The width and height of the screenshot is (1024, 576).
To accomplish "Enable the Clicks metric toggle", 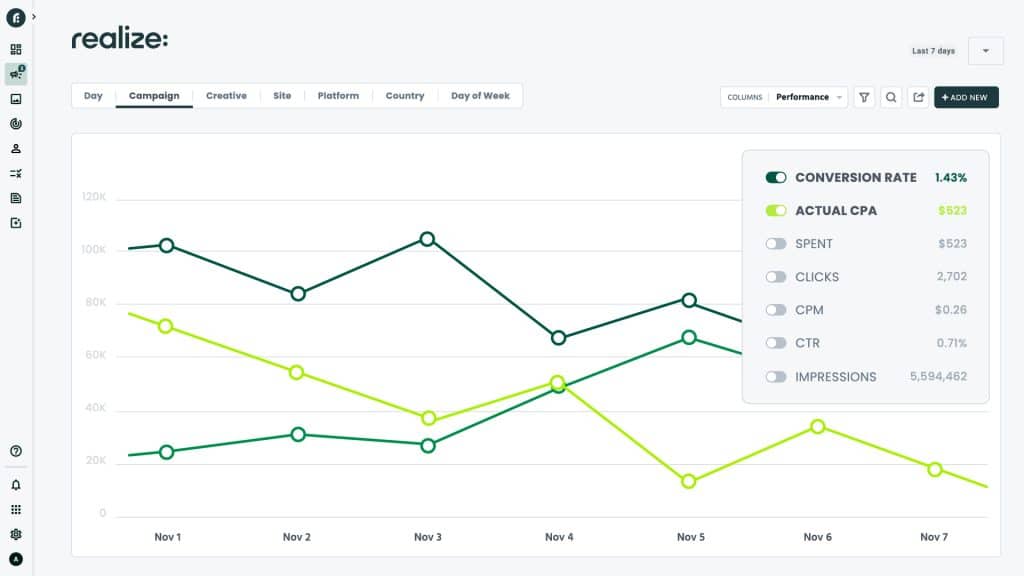I will tap(776, 277).
